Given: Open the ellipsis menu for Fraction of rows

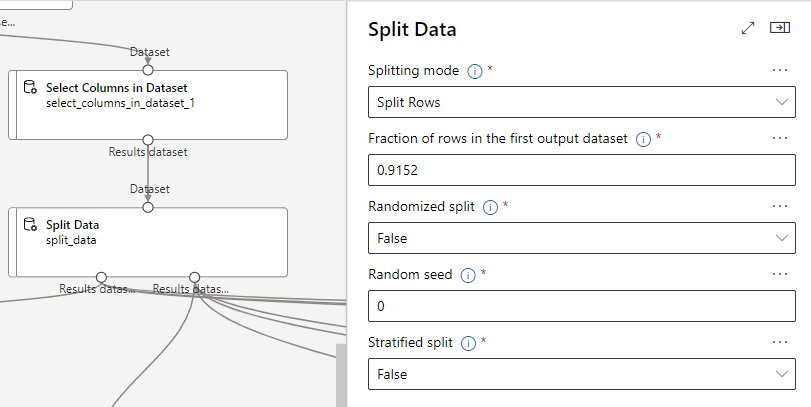Looking at the screenshot, I should [781, 139].
